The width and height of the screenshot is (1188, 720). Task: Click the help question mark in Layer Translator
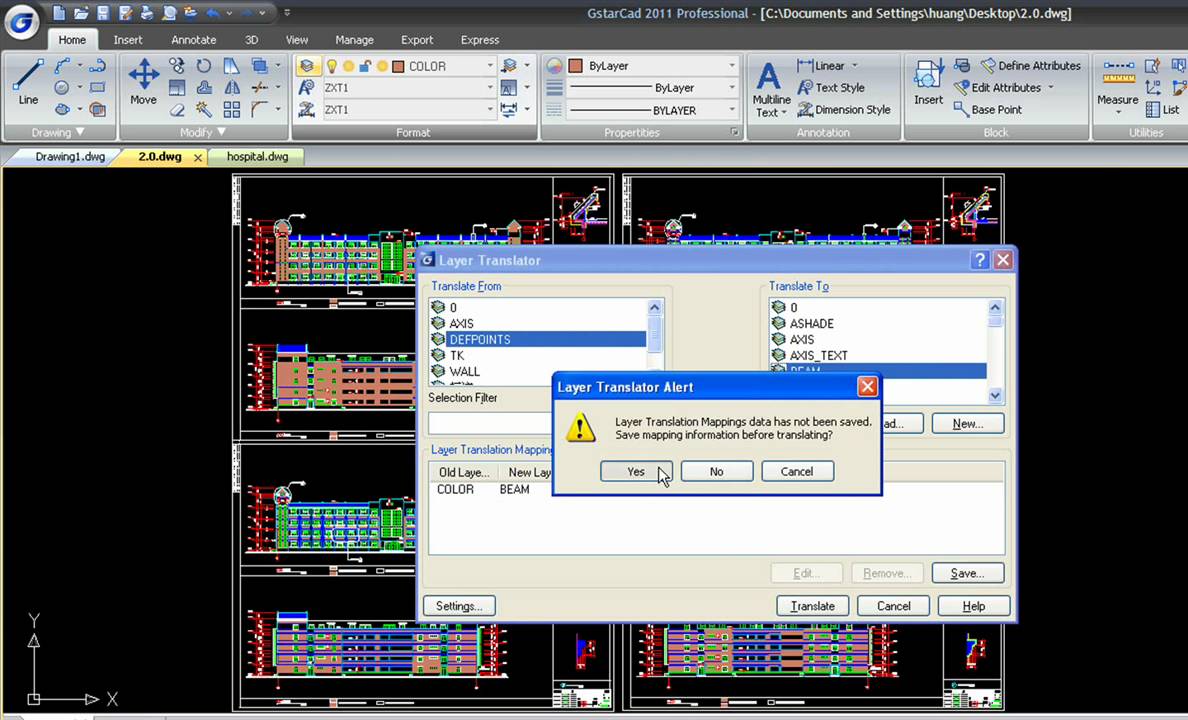click(980, 260)
